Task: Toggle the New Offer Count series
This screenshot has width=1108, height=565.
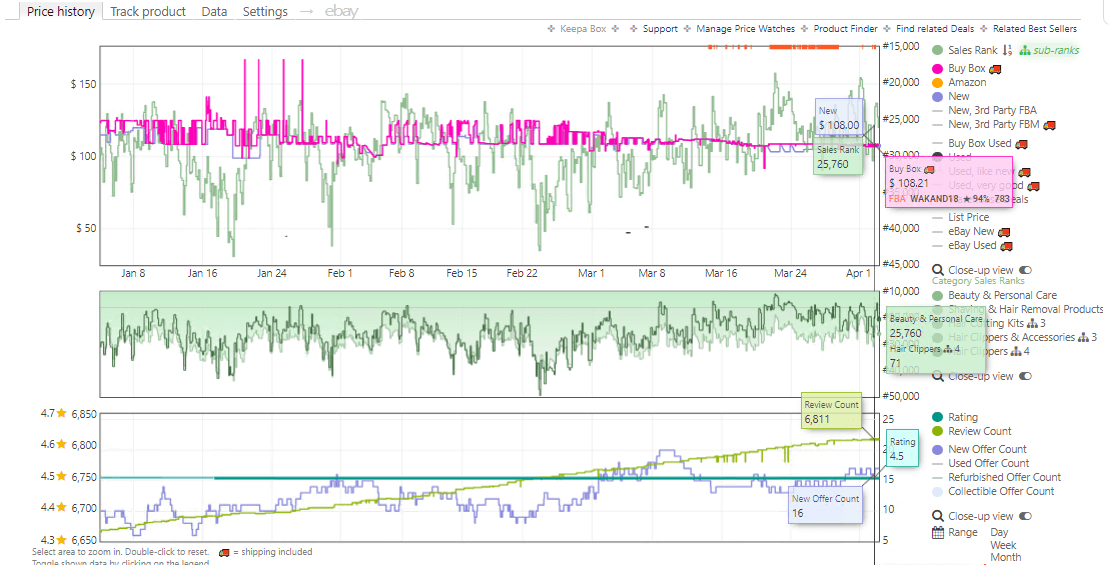Action: tap(986, 450)
